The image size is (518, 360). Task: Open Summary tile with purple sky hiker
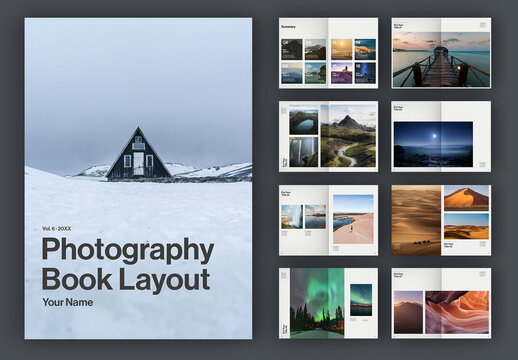[341, 73]
